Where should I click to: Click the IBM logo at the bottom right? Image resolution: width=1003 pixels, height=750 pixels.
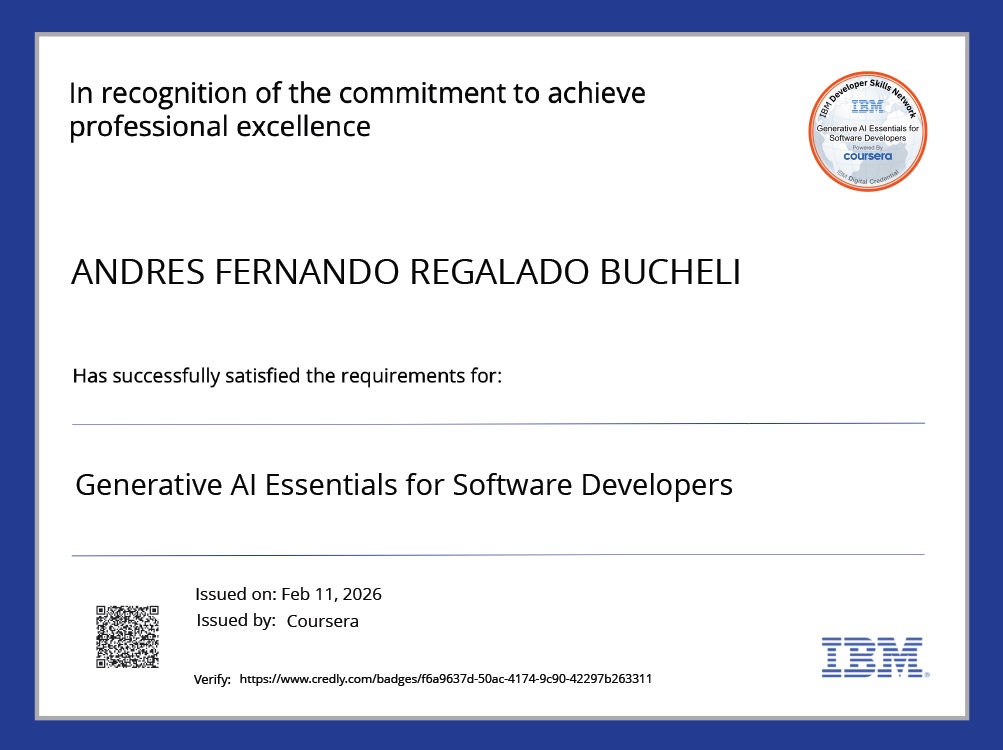click(873, 658)
